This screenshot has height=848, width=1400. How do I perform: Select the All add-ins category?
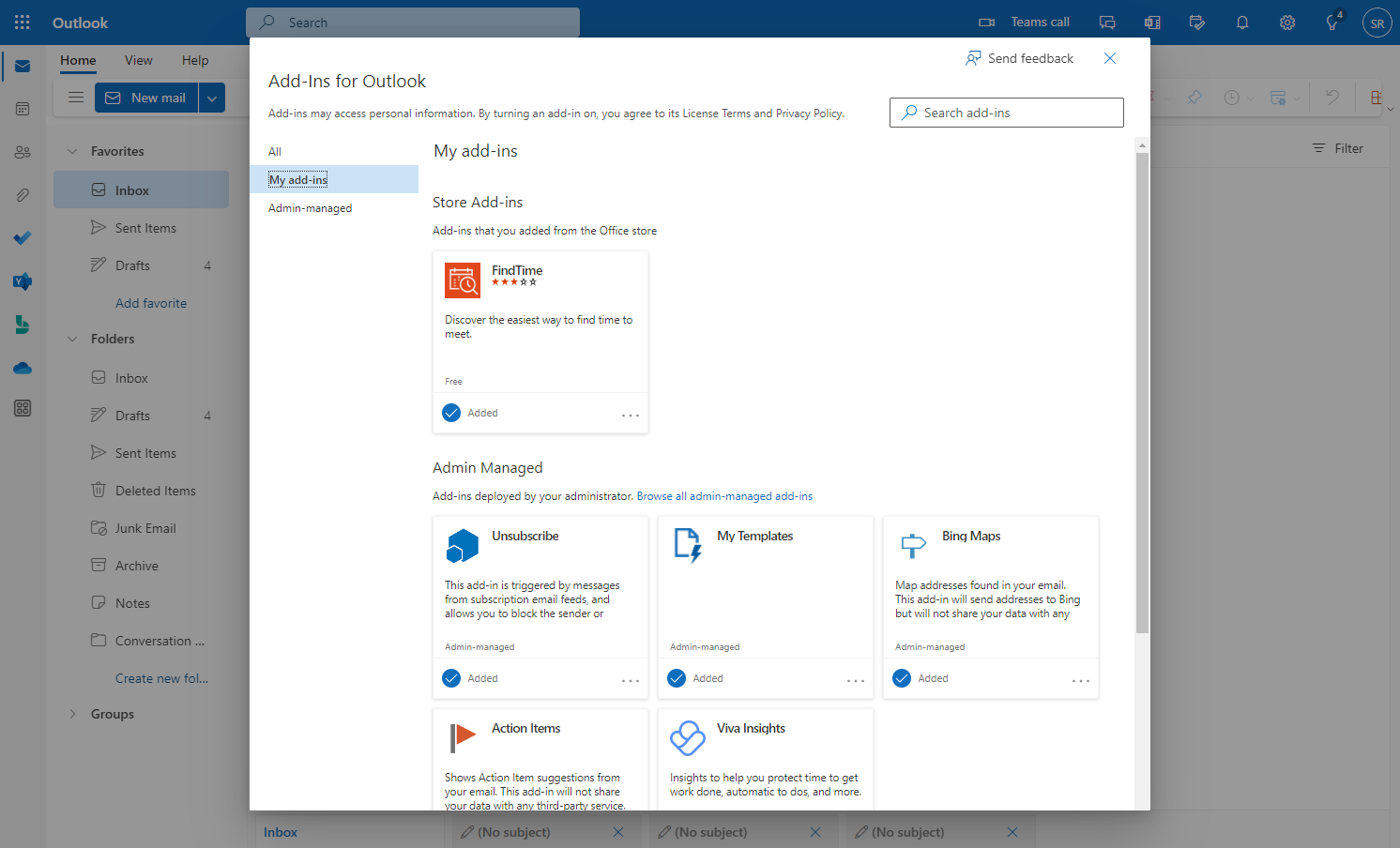click(334, 151)
